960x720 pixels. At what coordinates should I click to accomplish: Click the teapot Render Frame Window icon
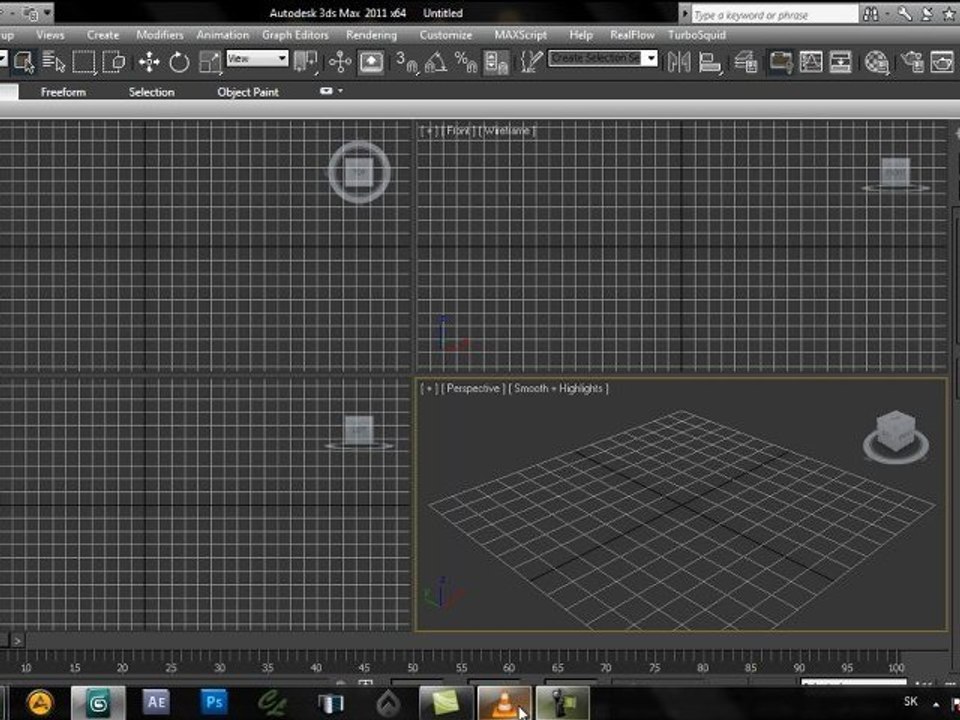click(x=942, y=62)
